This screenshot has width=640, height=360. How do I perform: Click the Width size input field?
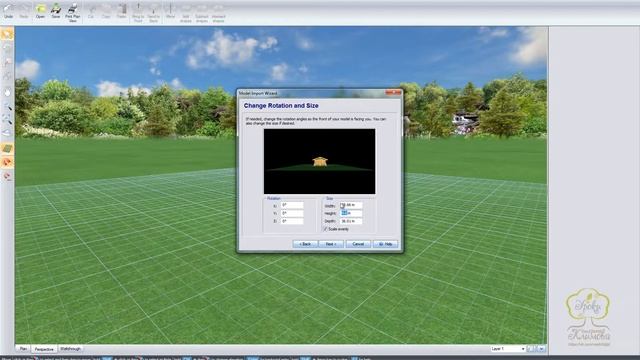(x=351, y=205)
